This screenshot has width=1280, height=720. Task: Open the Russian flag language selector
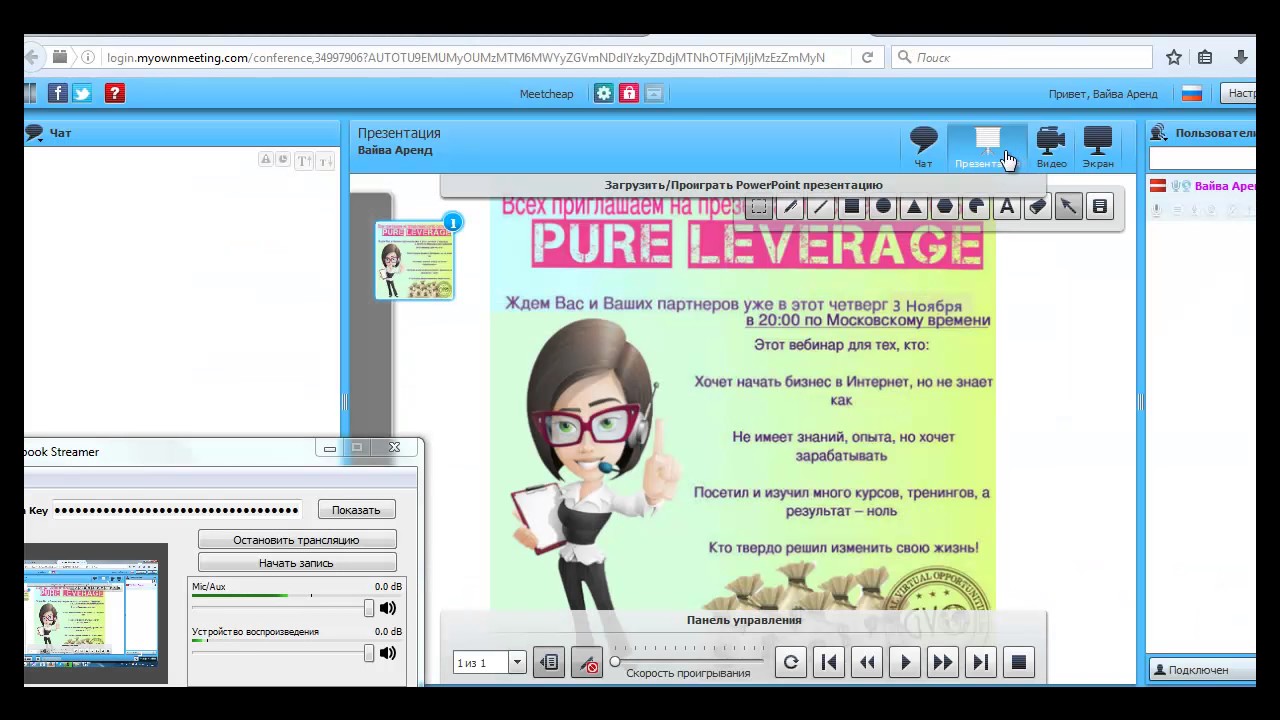pos(1191,93)
